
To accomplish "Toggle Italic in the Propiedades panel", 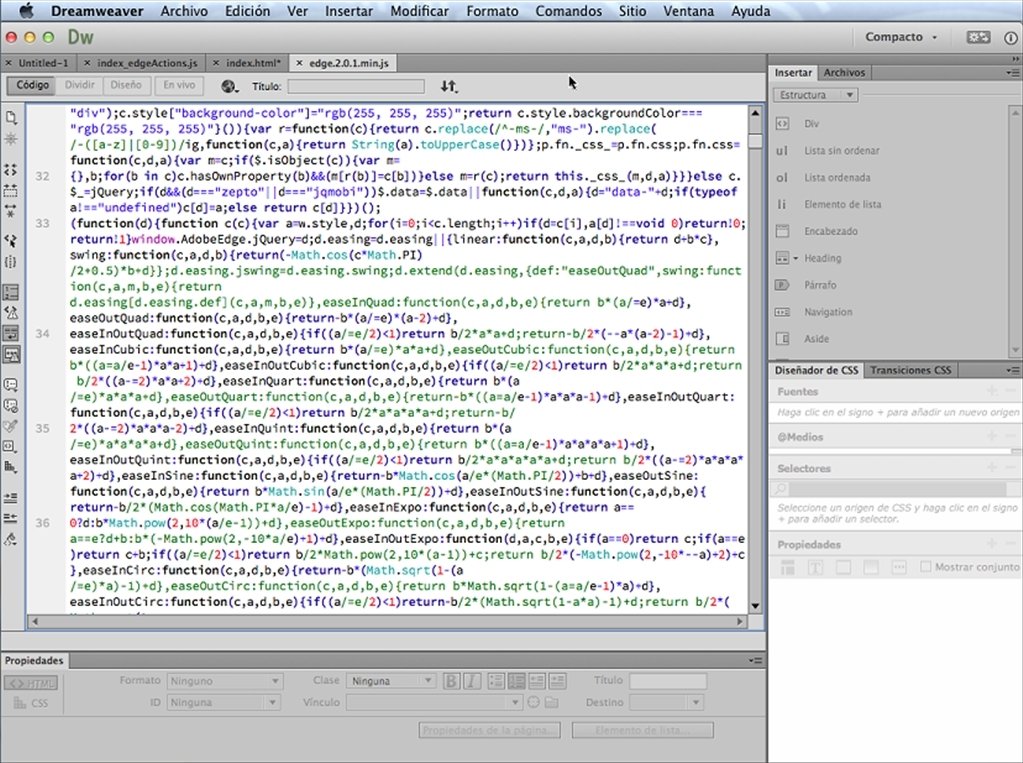I will coord(472,681).
